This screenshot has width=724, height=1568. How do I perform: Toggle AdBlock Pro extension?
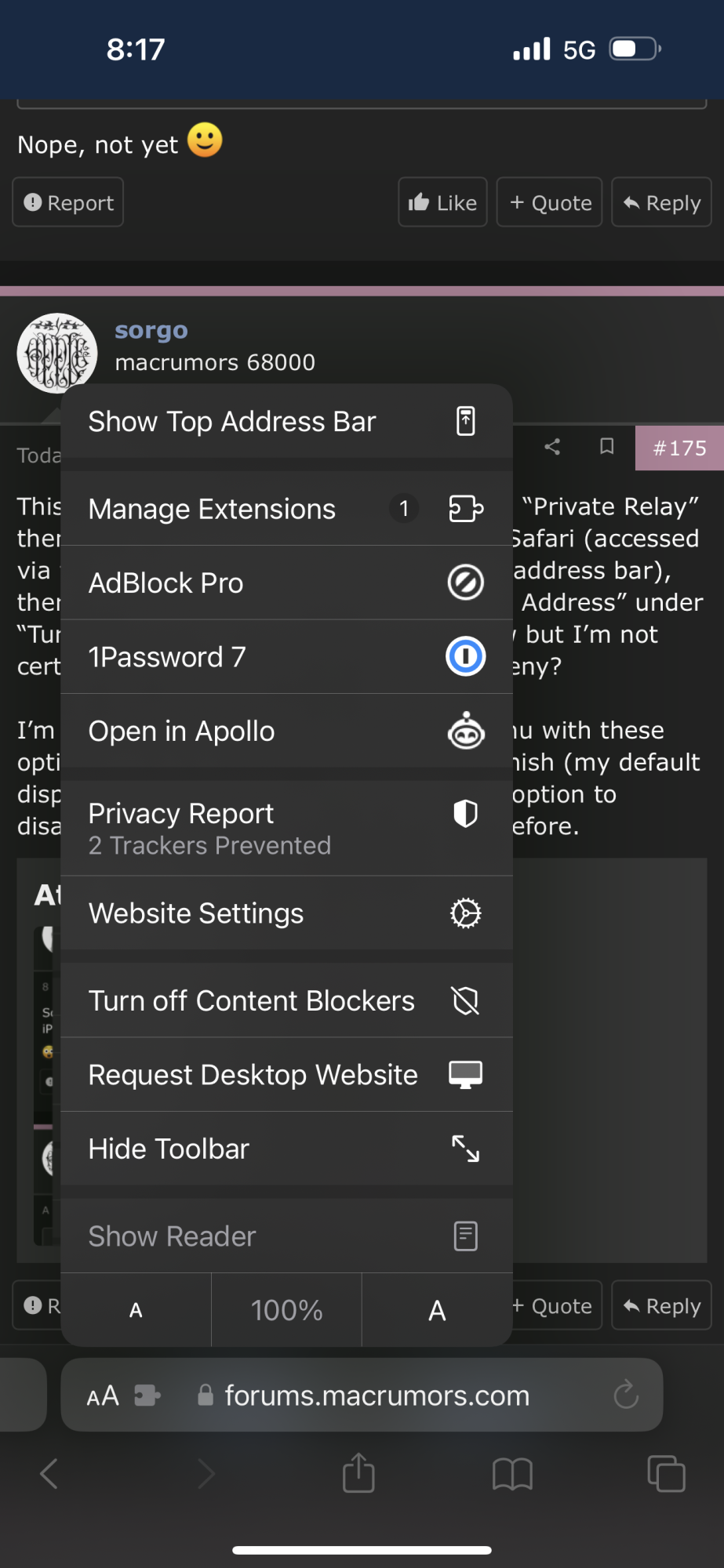pos(286,583)
